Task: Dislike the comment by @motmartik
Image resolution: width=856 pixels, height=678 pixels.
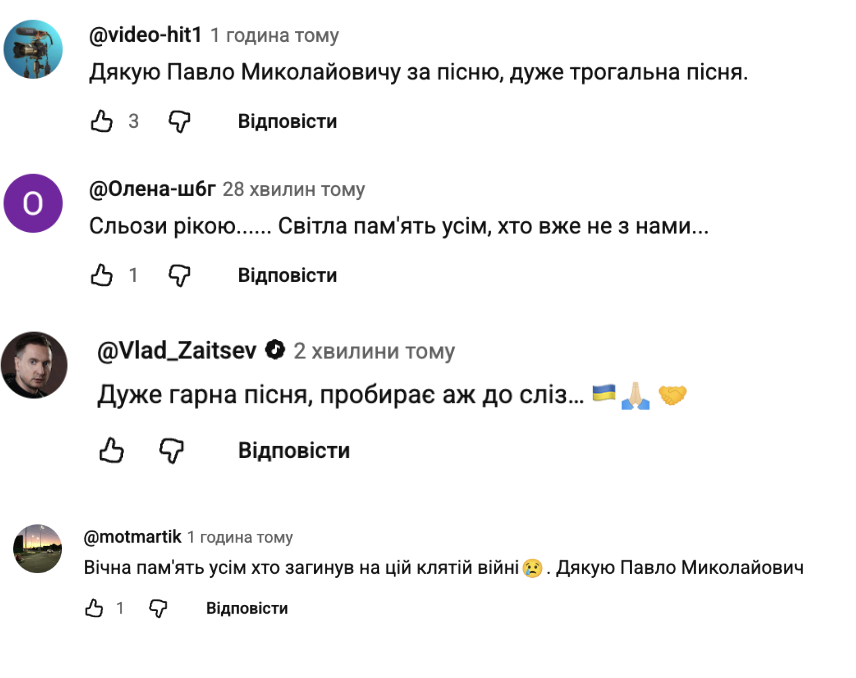Action: pos(157,608)
